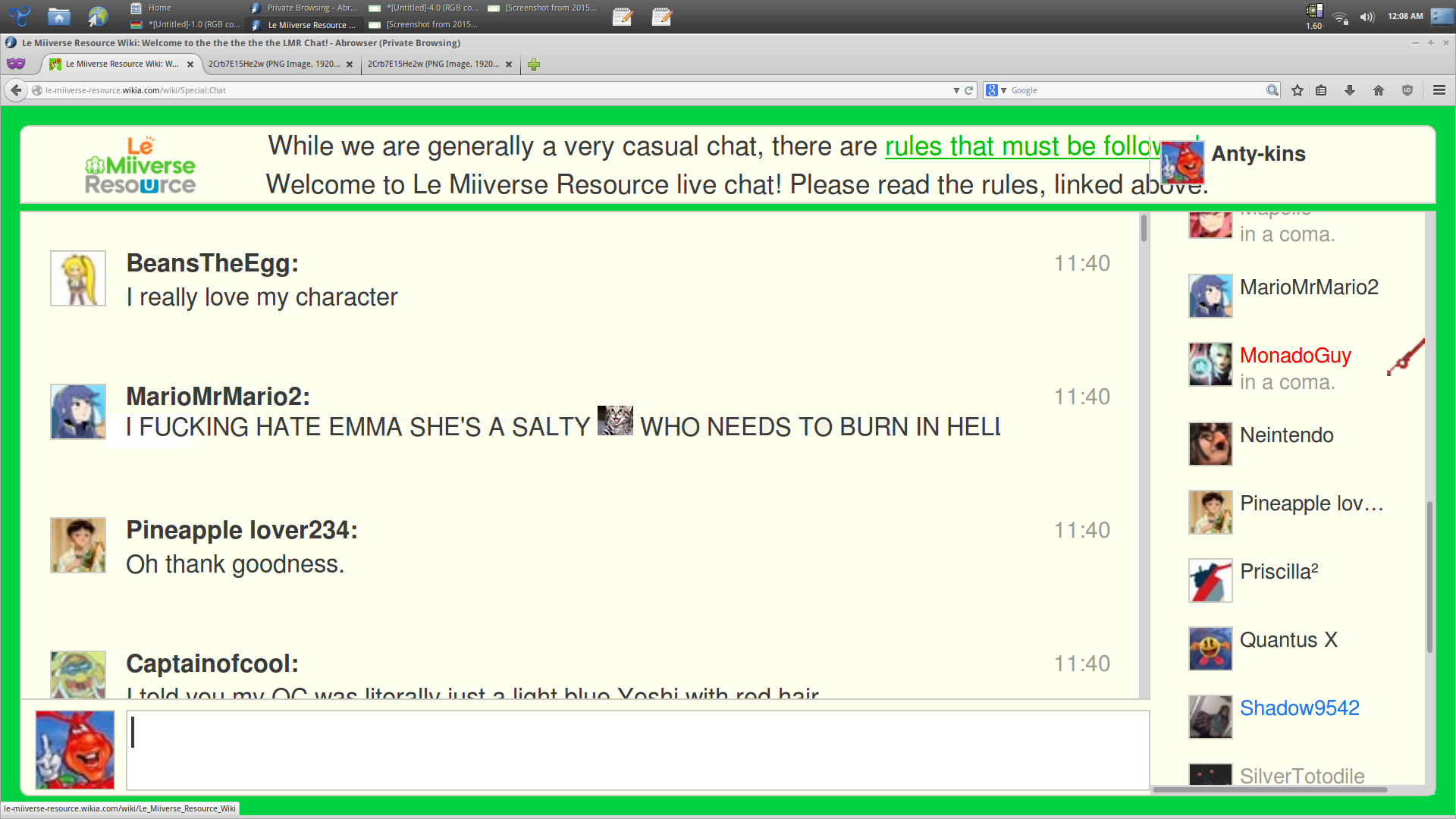Click the CPU frequency monitor icon in tray

[1314, 16]
